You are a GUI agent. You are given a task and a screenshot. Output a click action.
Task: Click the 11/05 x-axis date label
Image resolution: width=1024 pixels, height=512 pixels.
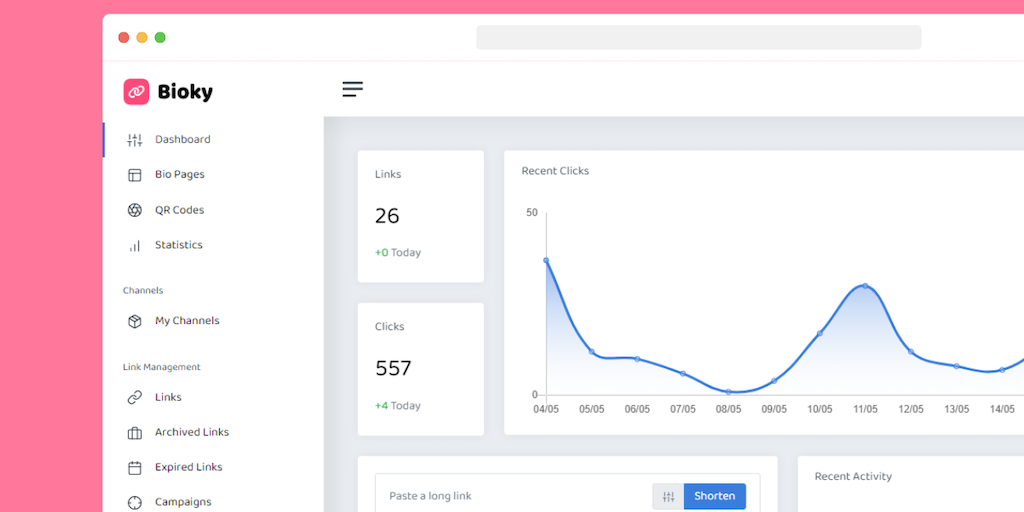click(x=865, y=409)
